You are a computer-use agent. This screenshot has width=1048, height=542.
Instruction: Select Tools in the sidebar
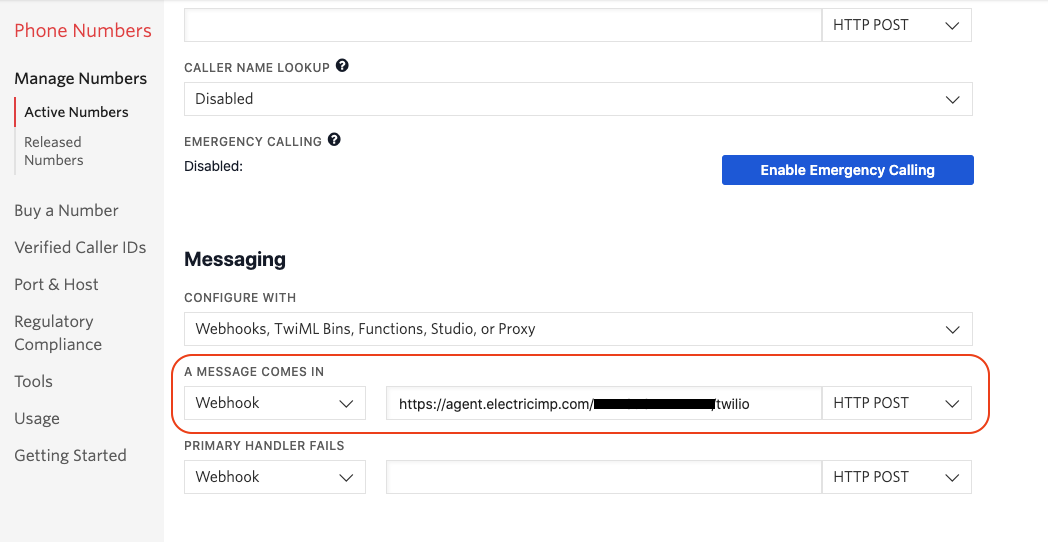pos(33,382)
